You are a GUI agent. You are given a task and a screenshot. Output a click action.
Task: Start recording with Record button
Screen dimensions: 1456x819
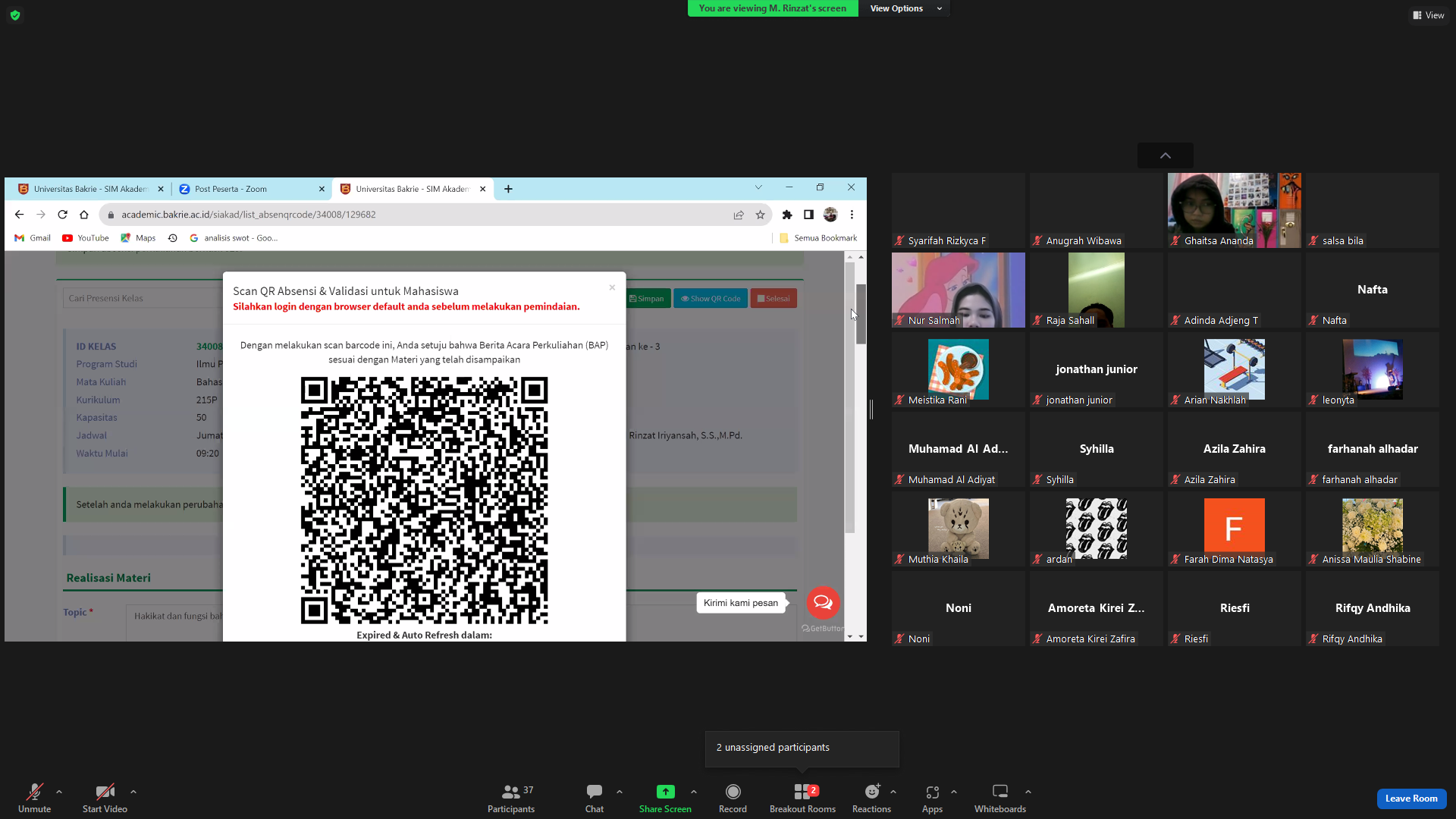(x=733, y=798)
